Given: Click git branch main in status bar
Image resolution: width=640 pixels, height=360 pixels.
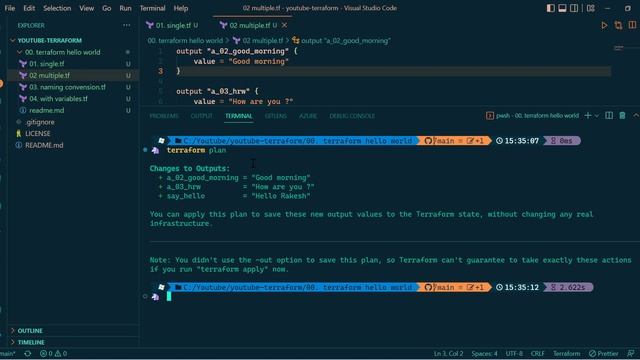Looking at the screenshot, I should tap(7, 353).
